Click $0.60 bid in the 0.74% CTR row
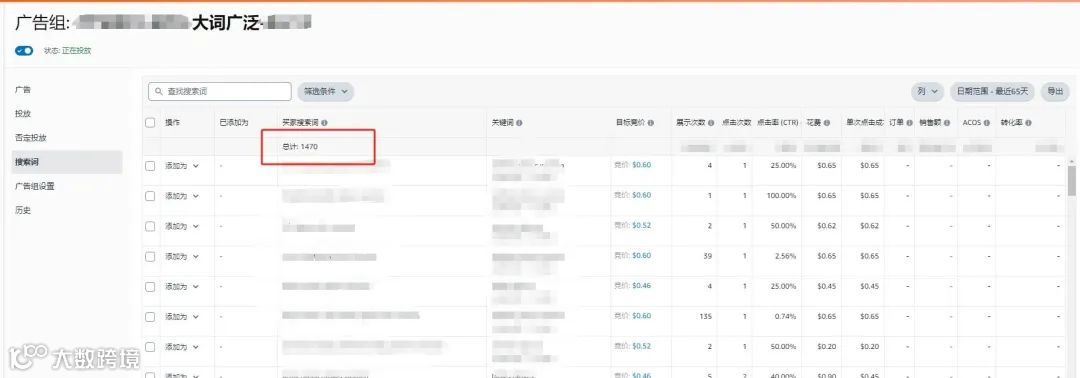Screen dimensions: 1080x378 pos(641,316)
